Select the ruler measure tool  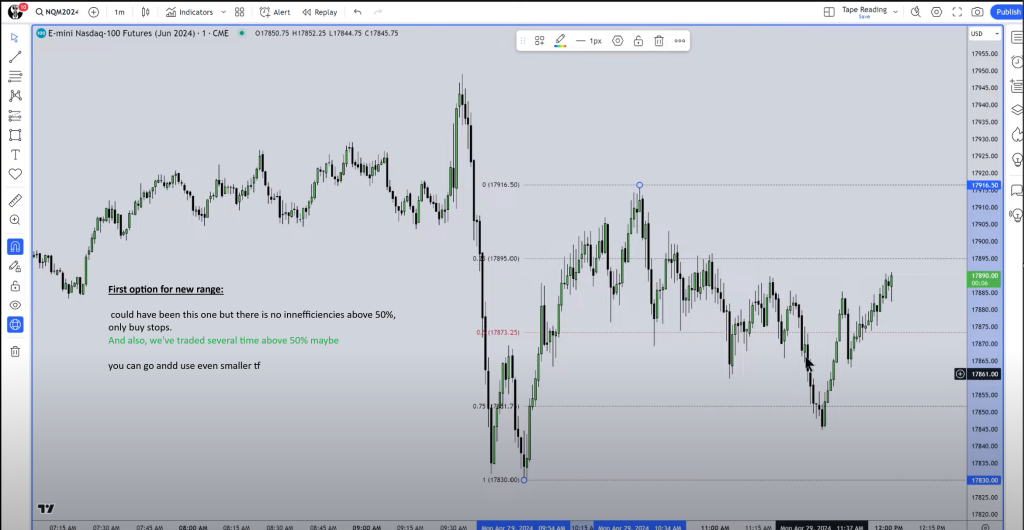(15, 200)
